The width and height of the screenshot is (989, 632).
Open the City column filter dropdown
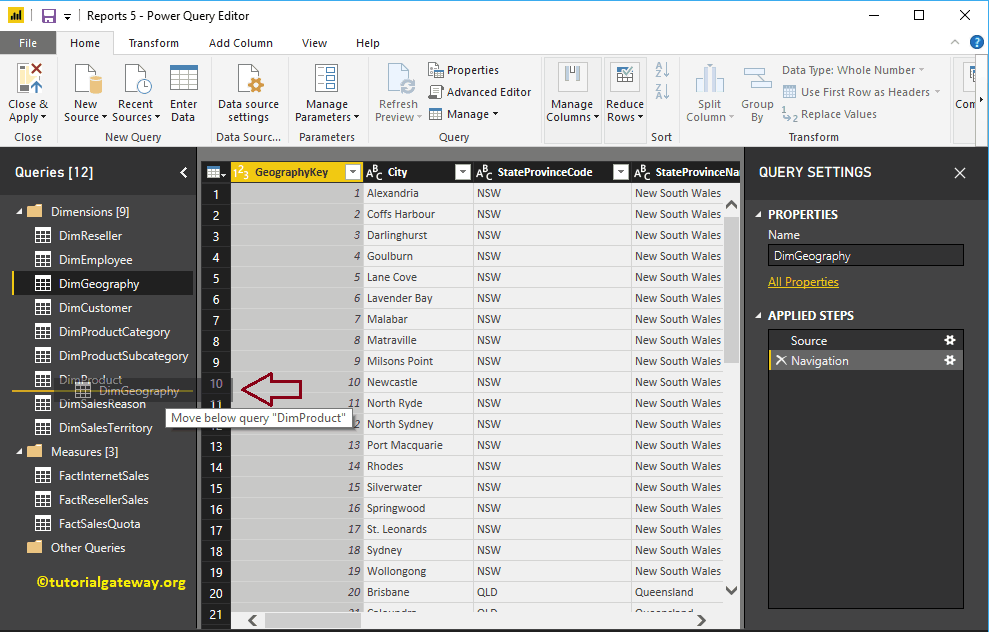462,171
